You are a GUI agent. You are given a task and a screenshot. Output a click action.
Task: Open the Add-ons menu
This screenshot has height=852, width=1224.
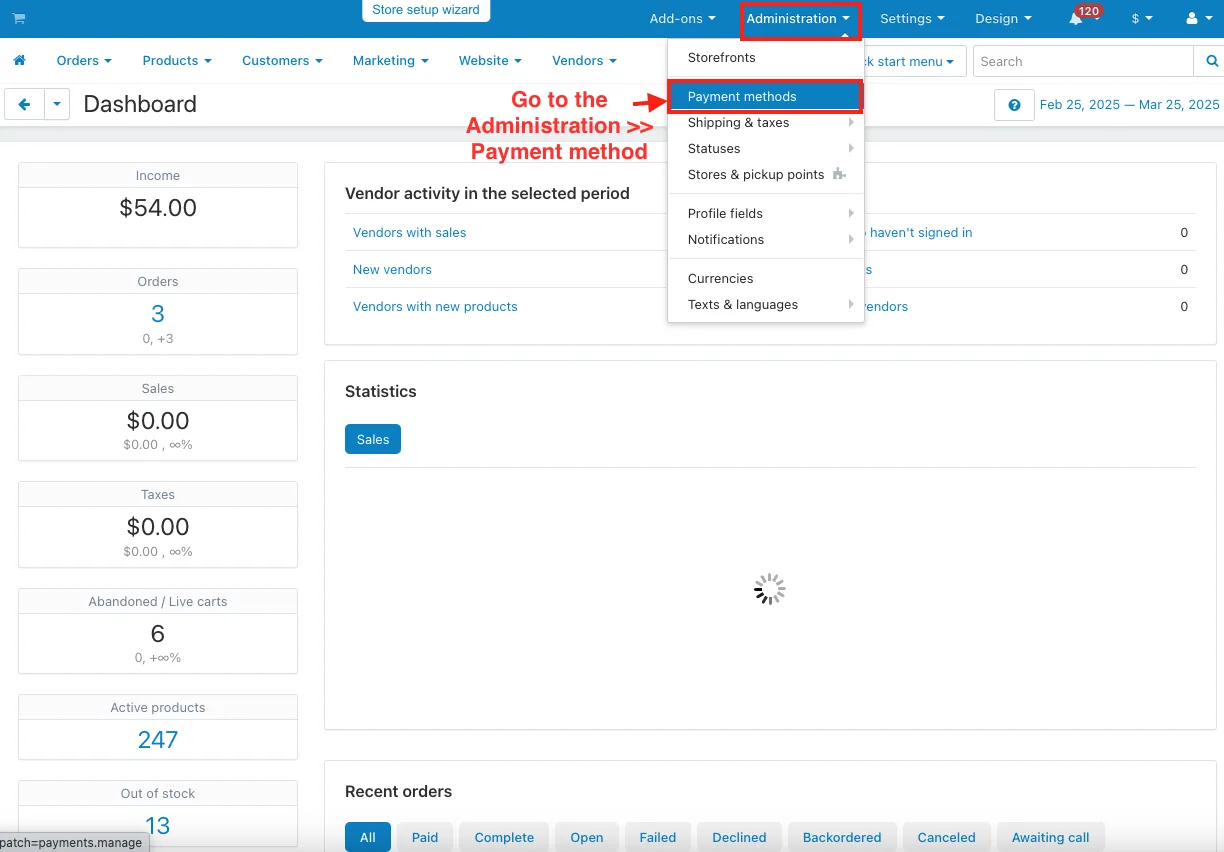click(683, 18)
